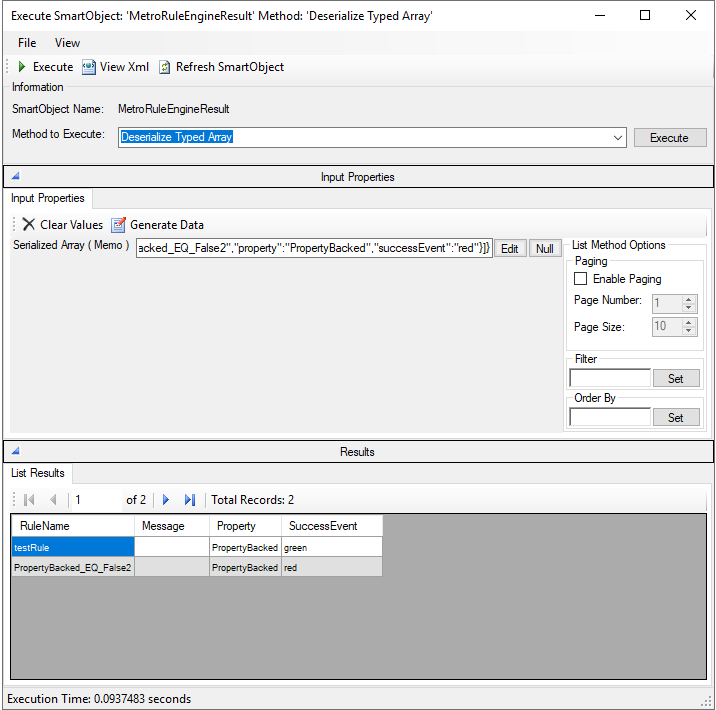
Task: Close the Execute SmartObject window
Action: (690, 15)
